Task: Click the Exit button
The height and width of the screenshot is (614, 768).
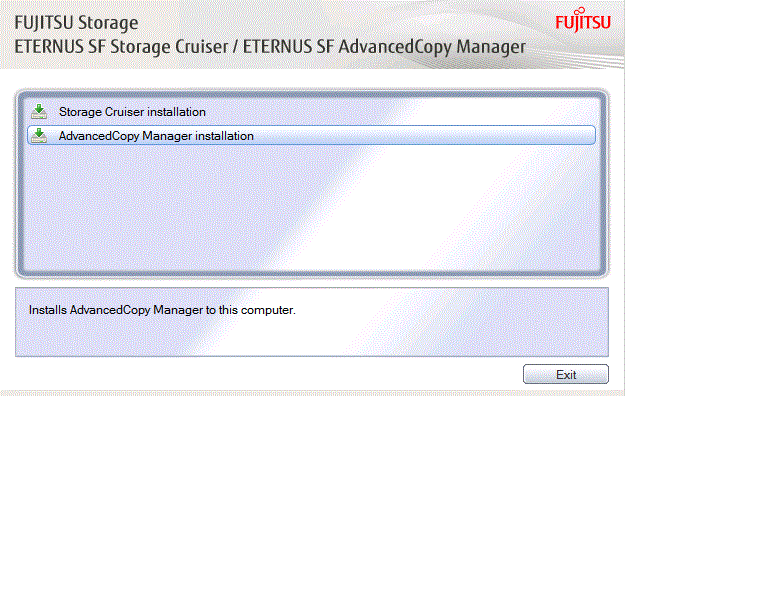Action: pyautogui.click(x=566, y=375)
